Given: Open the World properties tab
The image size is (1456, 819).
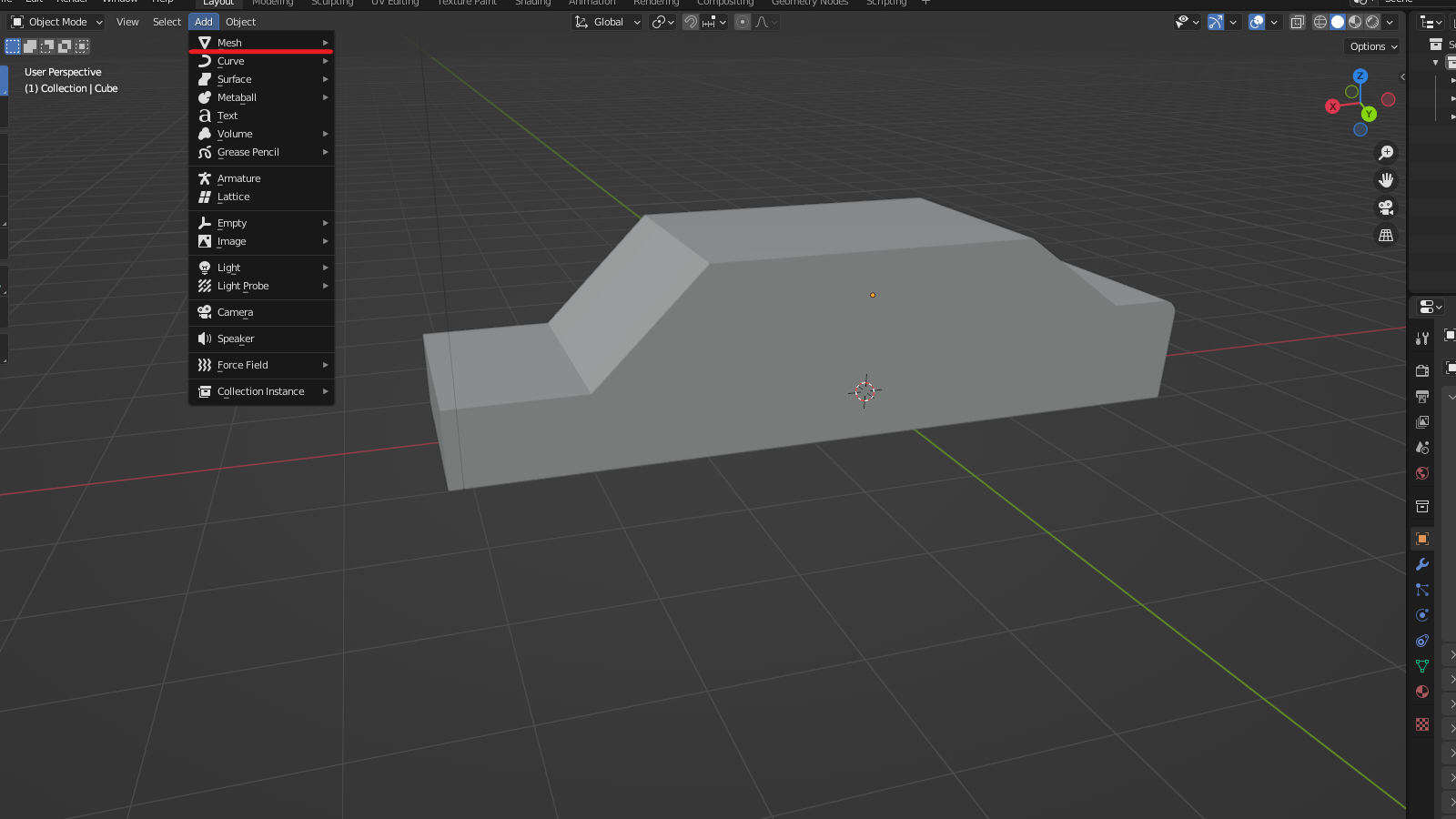Looking at the screenshot, I should (x=1422, y=473).
